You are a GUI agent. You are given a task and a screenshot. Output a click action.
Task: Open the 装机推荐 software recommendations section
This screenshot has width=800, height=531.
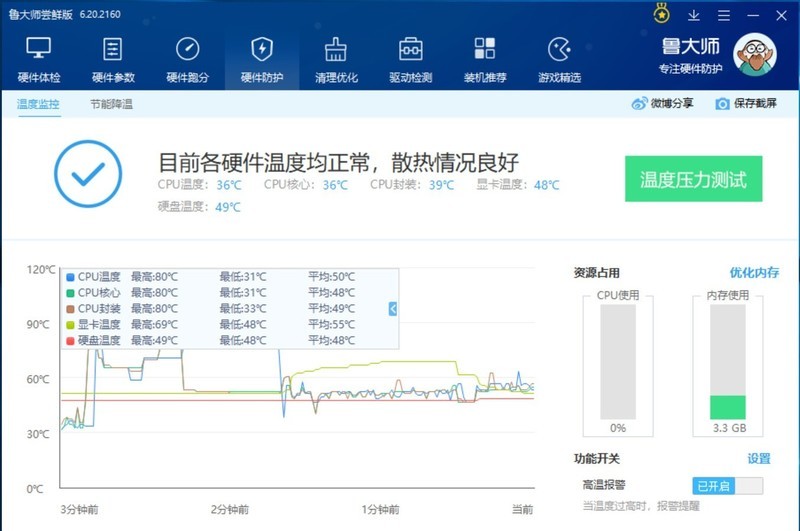485,60
